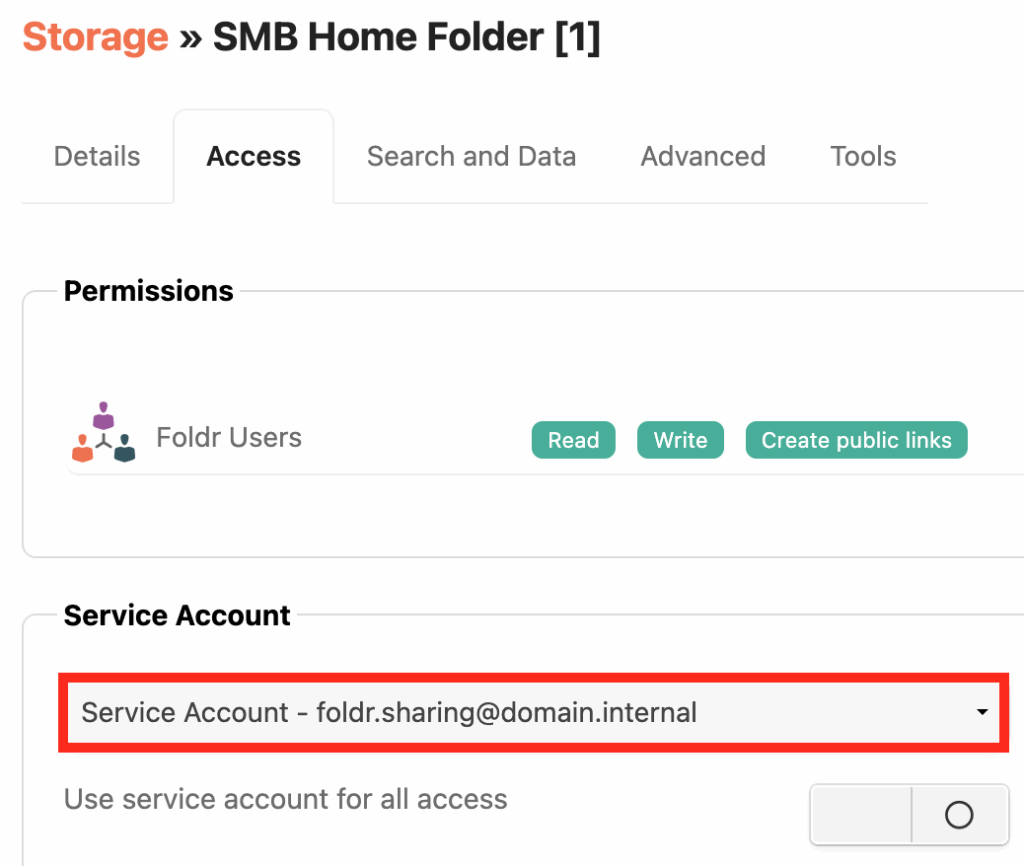Viewport: 1024px width, 866px height.
Task: Click the Permissions section heading
Action: (x=148, y=291)
